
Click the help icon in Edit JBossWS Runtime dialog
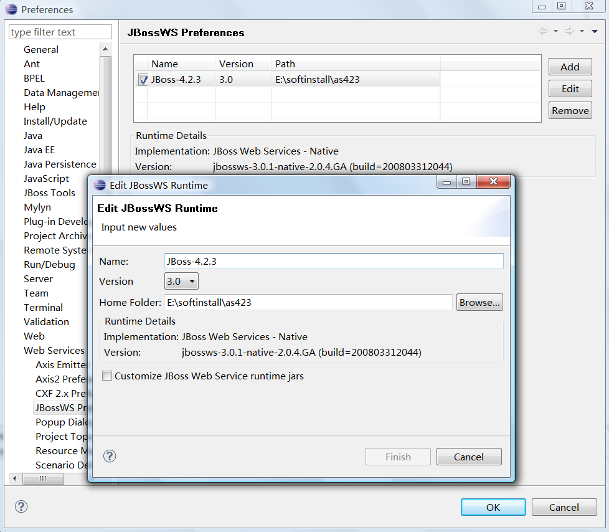[110, 456]
